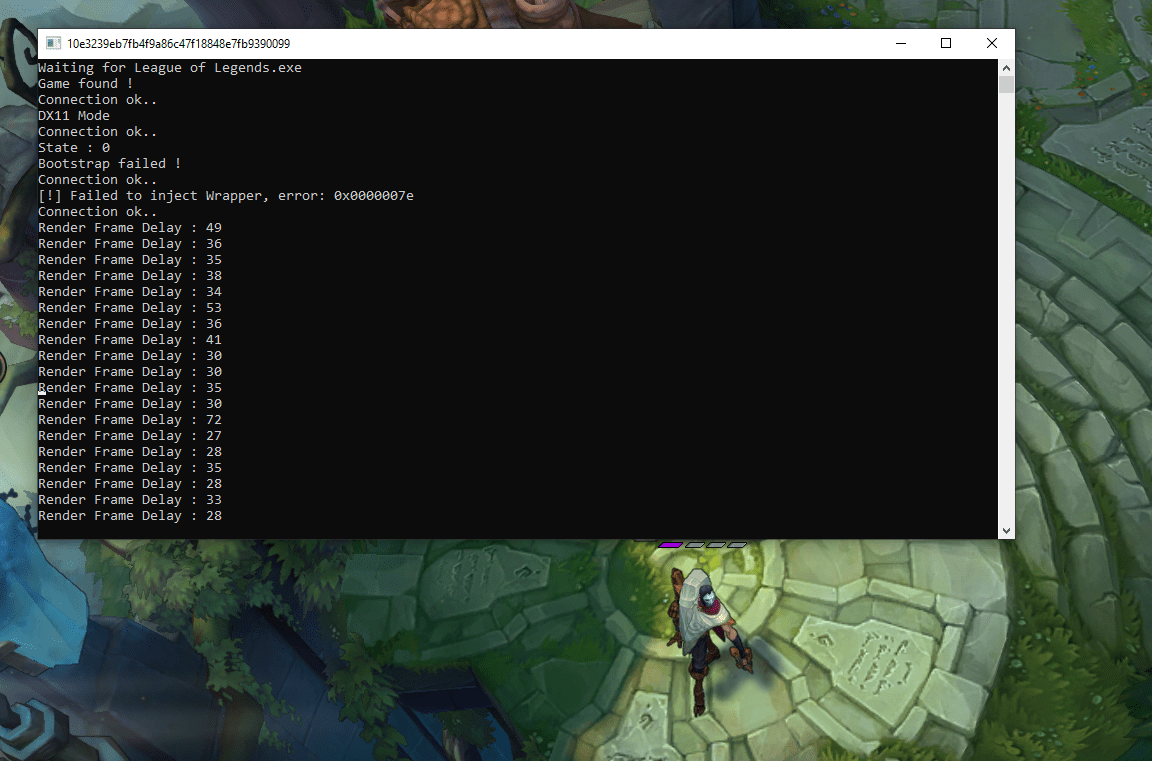The height and width of the screenshot is (761, 1152).
Task: Click the scrollbar down arrow in console
Action: tap(1006, 530)
